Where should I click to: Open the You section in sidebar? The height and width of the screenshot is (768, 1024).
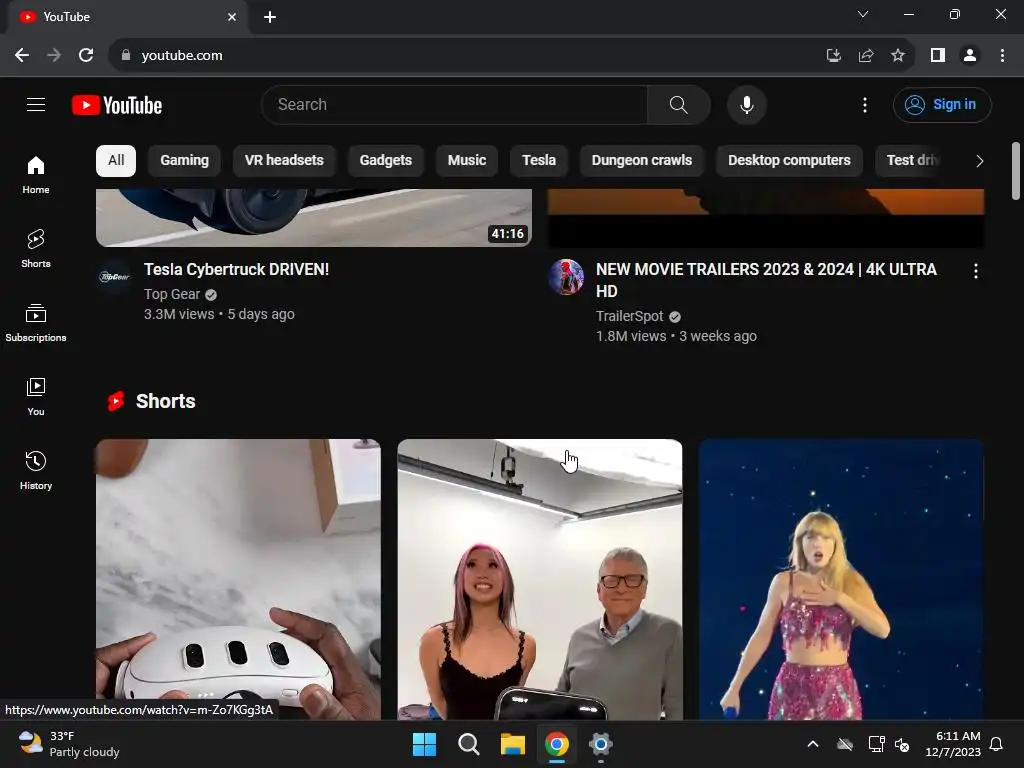(36, 396)
